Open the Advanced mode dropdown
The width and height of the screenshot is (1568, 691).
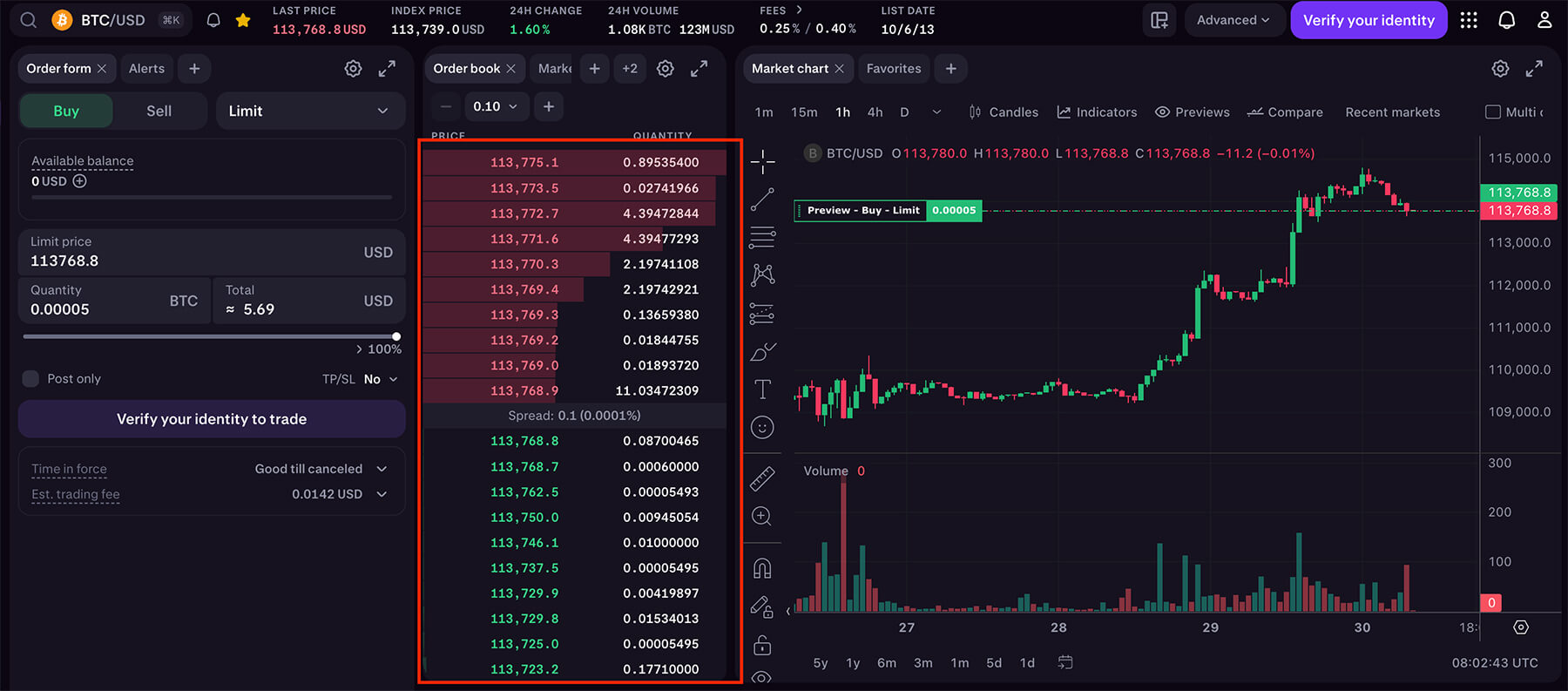[x=1233, y=20]
